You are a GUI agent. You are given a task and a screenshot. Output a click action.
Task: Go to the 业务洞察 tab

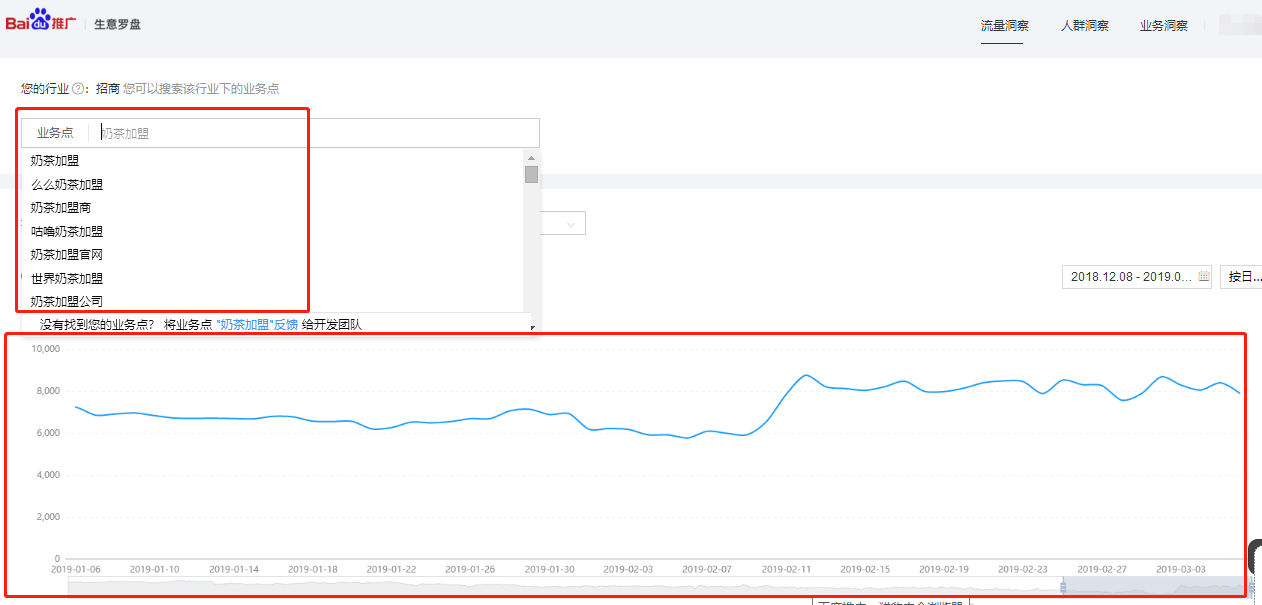coord(1163,26)
